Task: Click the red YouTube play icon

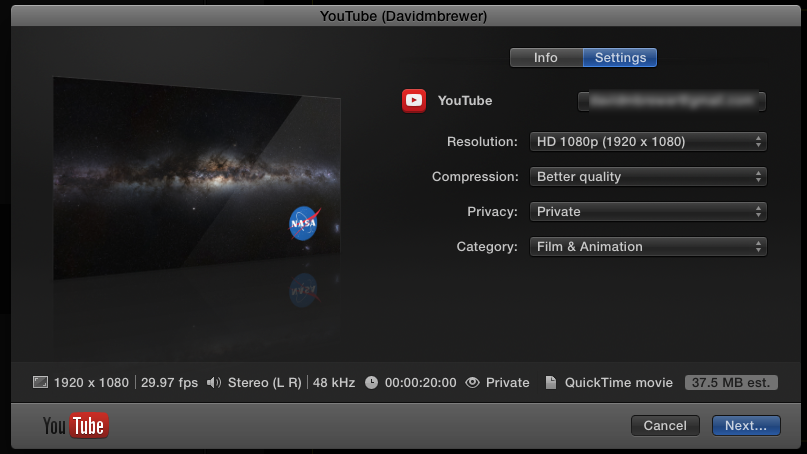Action: (x=414, y=100)
